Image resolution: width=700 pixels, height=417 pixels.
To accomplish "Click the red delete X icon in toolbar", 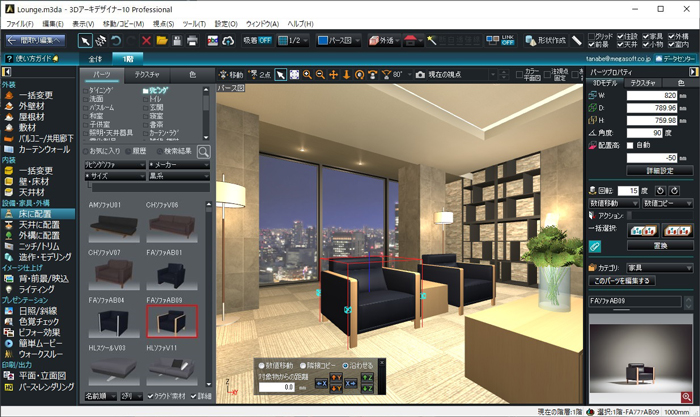I will tap(146, 41).
